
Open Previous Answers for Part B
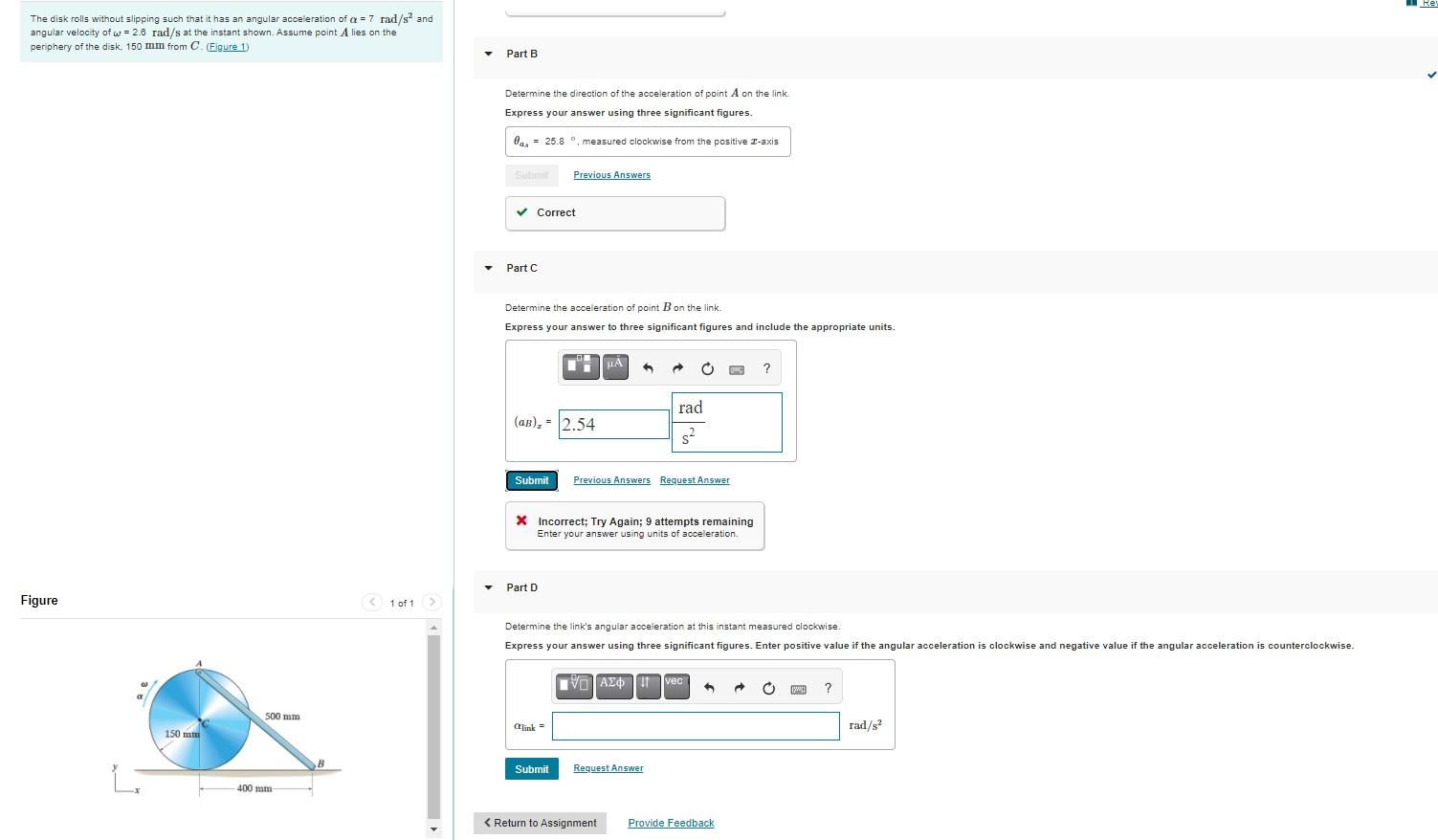click(611, 175)
